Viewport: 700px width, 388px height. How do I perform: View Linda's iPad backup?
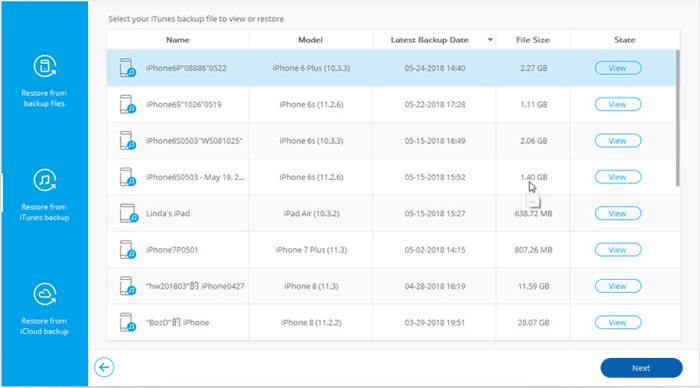[618, 213]
